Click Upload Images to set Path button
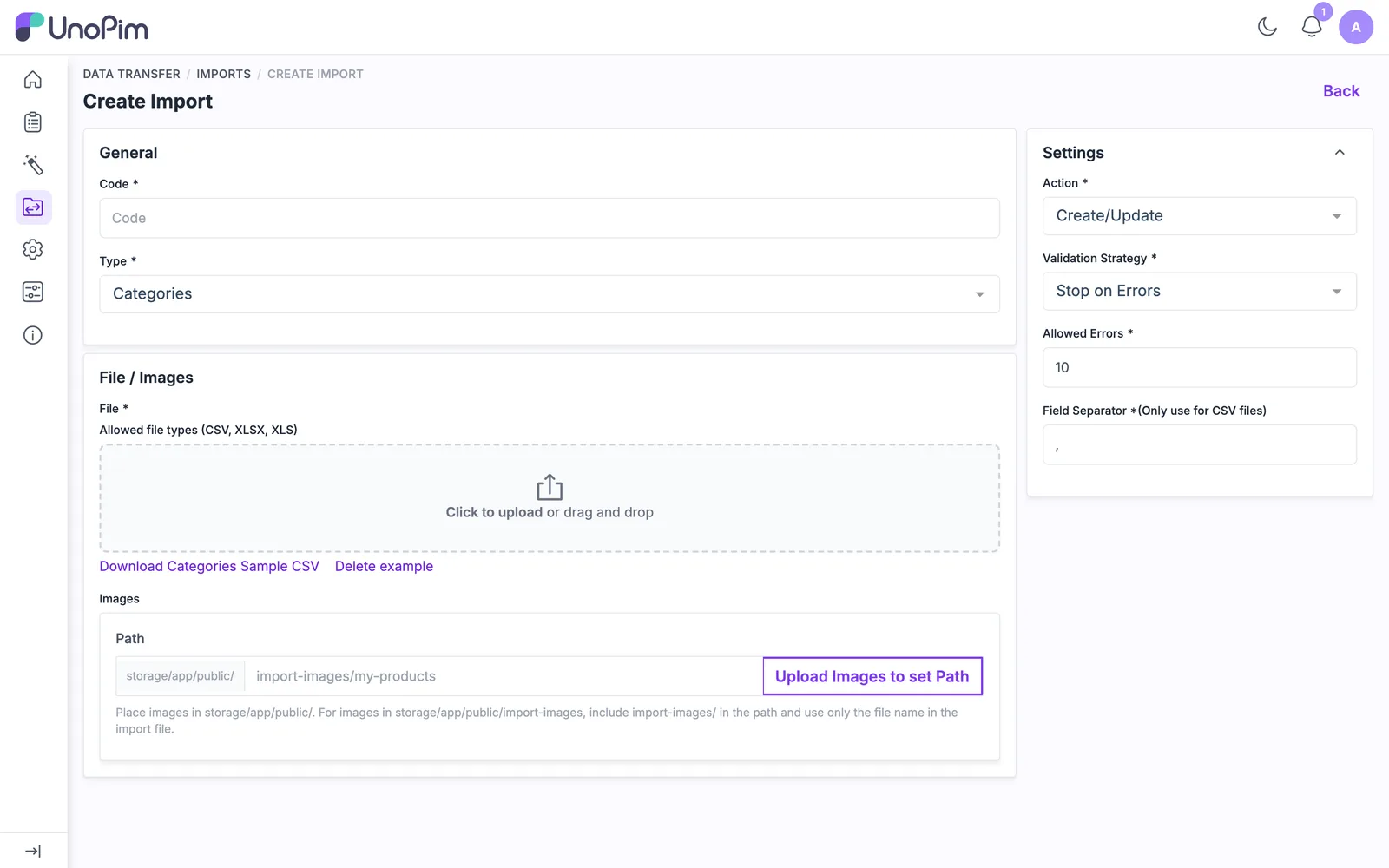Image resolution: width=1389 pixels, height=868 pixels. [x=872, y=676]
